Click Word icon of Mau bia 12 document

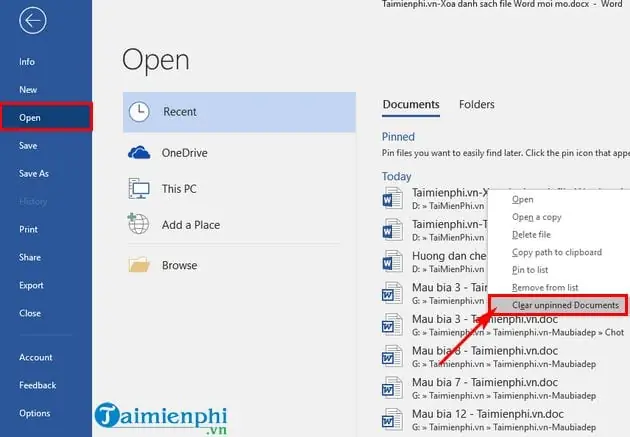[392, 419]
